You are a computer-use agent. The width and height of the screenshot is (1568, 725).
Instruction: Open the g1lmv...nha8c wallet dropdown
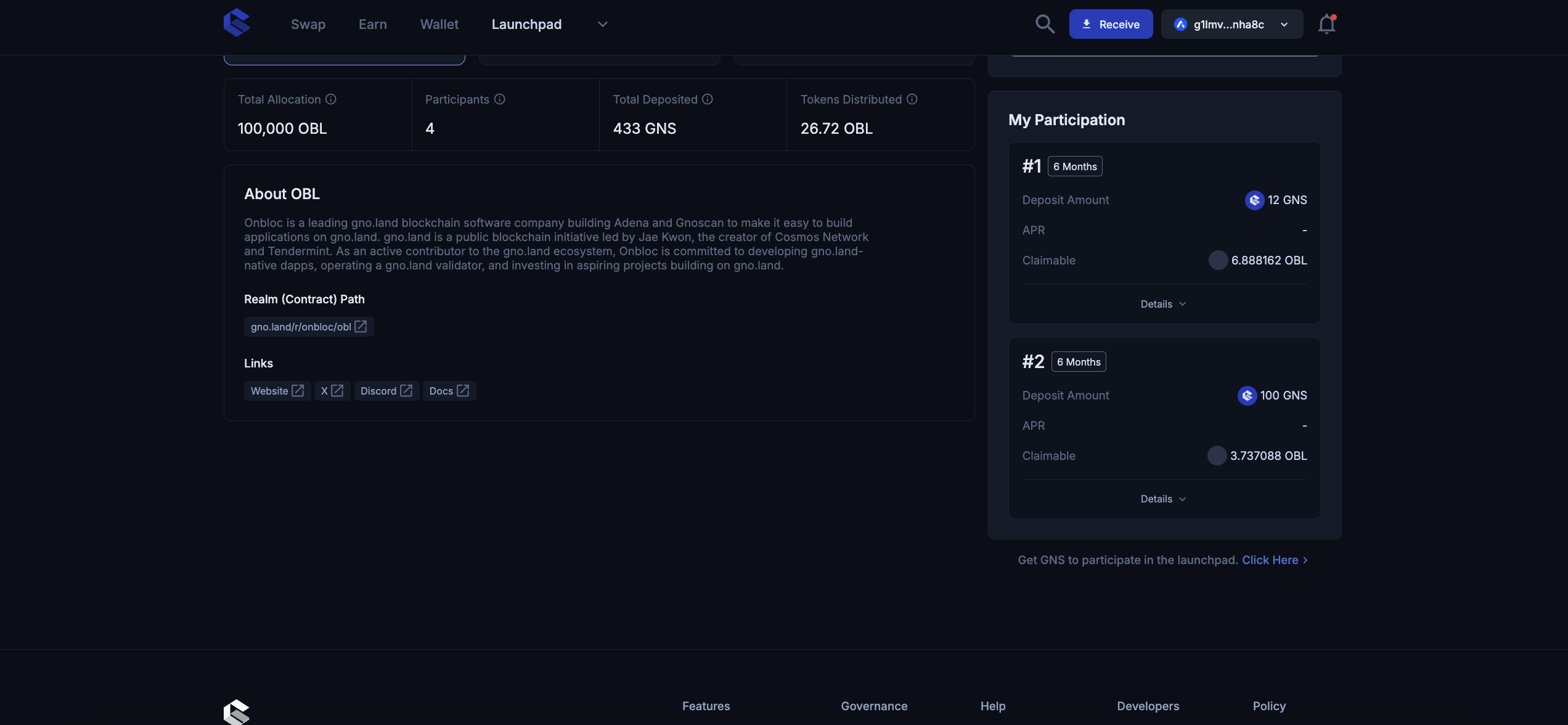click(1231, 24)
